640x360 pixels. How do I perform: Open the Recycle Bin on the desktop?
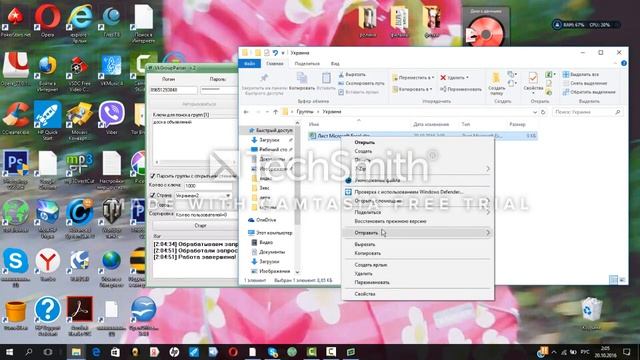[591, 312]
